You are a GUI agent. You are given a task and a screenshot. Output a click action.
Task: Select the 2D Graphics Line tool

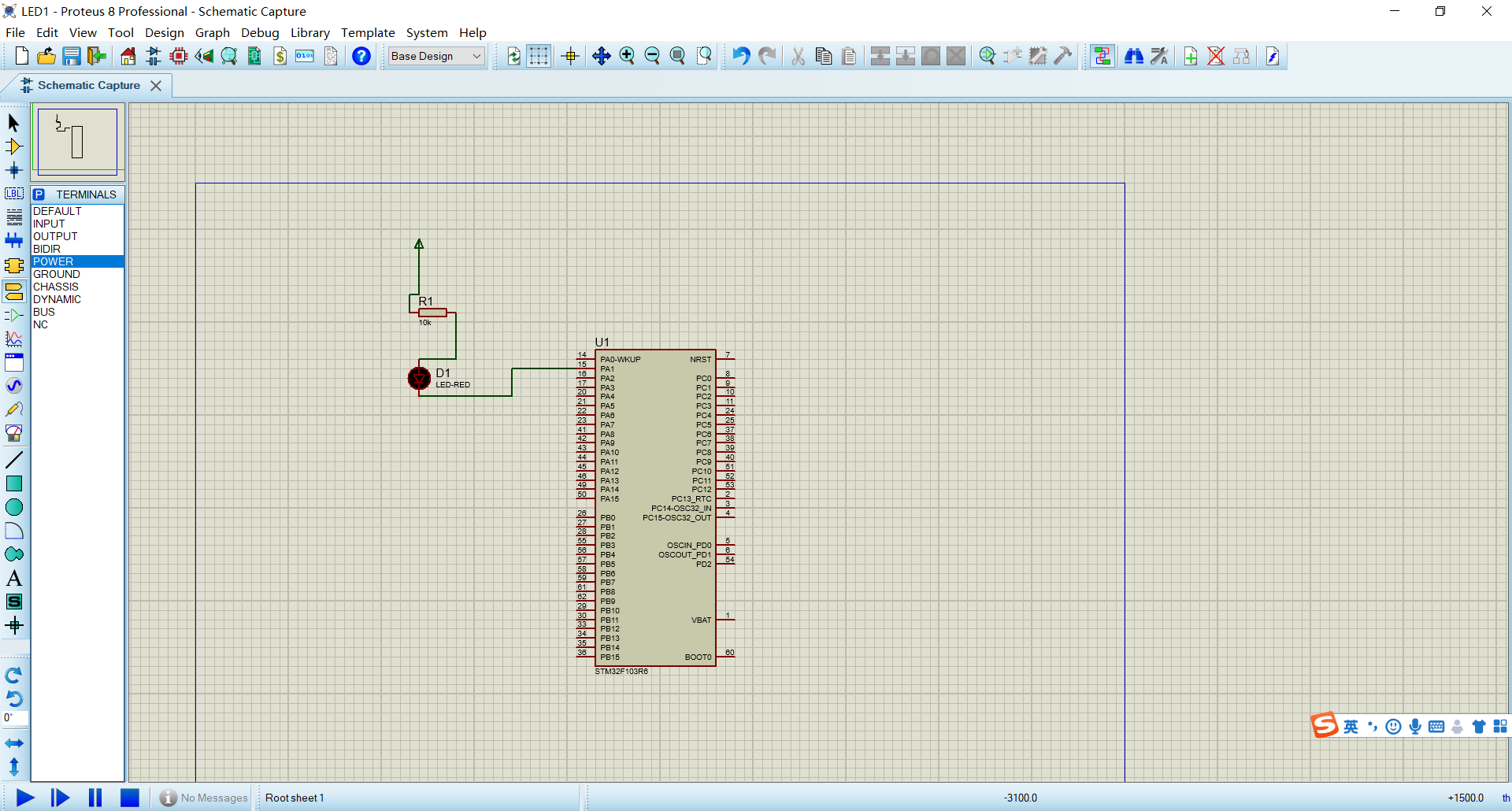point(14,460)
